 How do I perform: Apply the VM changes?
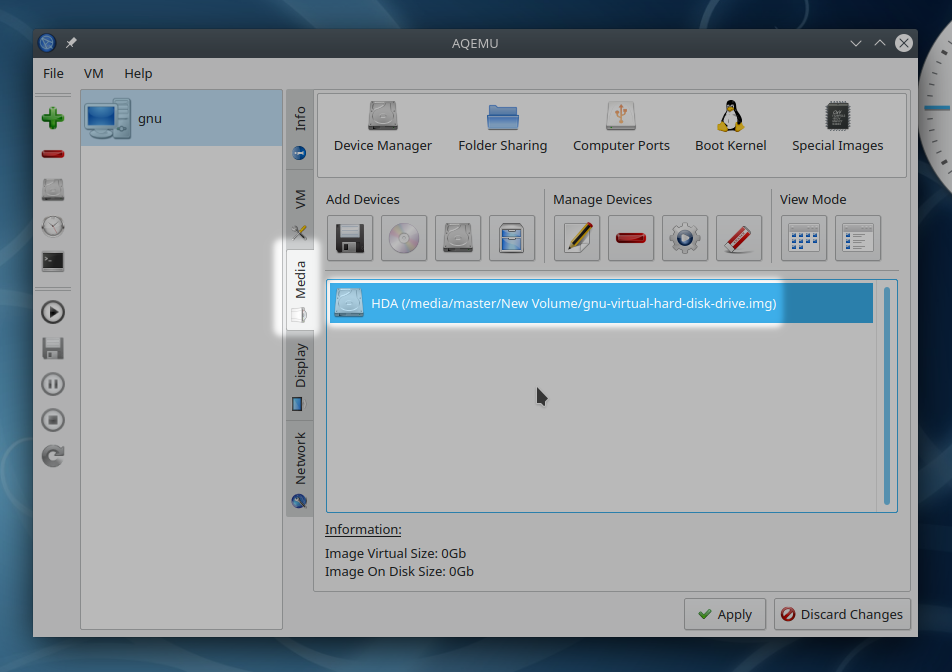(725, 614)
